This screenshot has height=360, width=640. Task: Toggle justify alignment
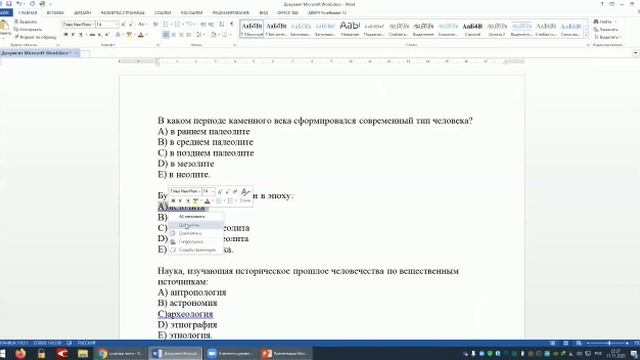click(189, 35)
